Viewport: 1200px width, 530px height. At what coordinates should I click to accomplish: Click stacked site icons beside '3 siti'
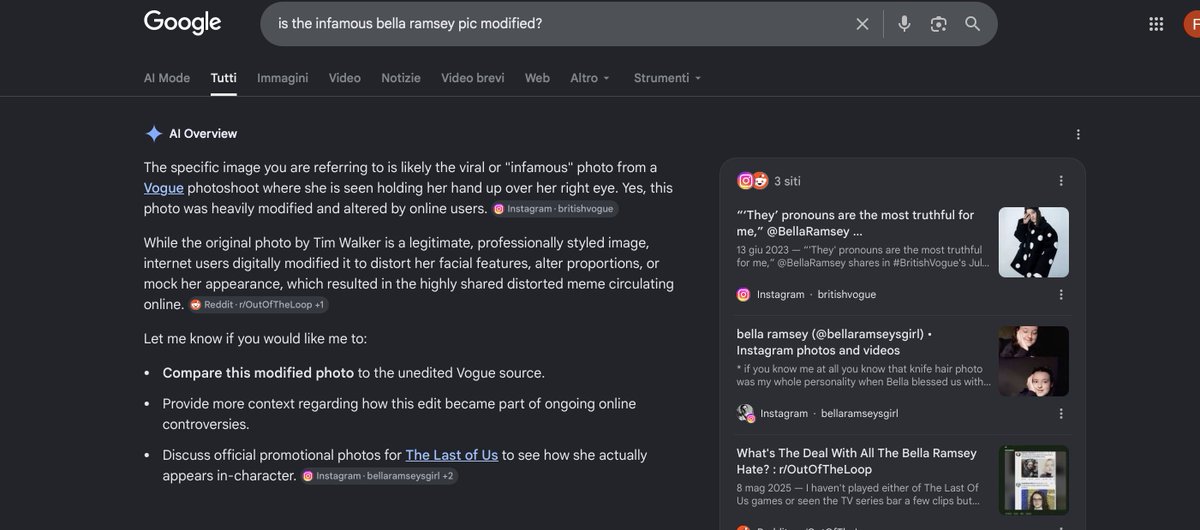752,181
